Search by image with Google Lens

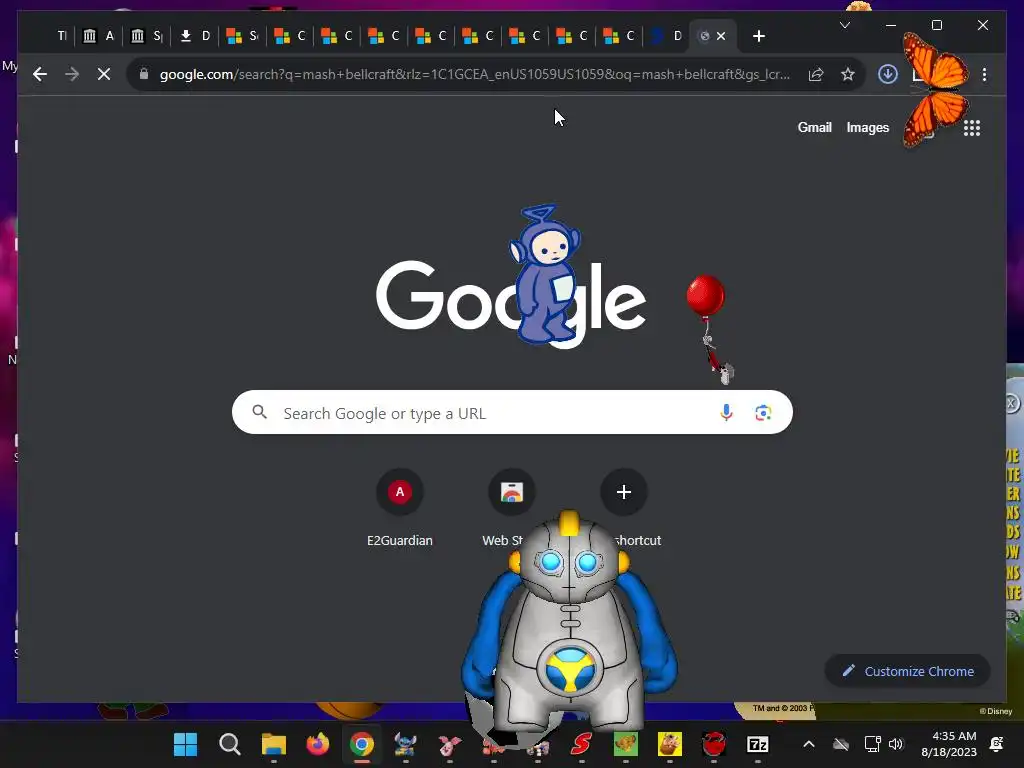pos(763,413)
